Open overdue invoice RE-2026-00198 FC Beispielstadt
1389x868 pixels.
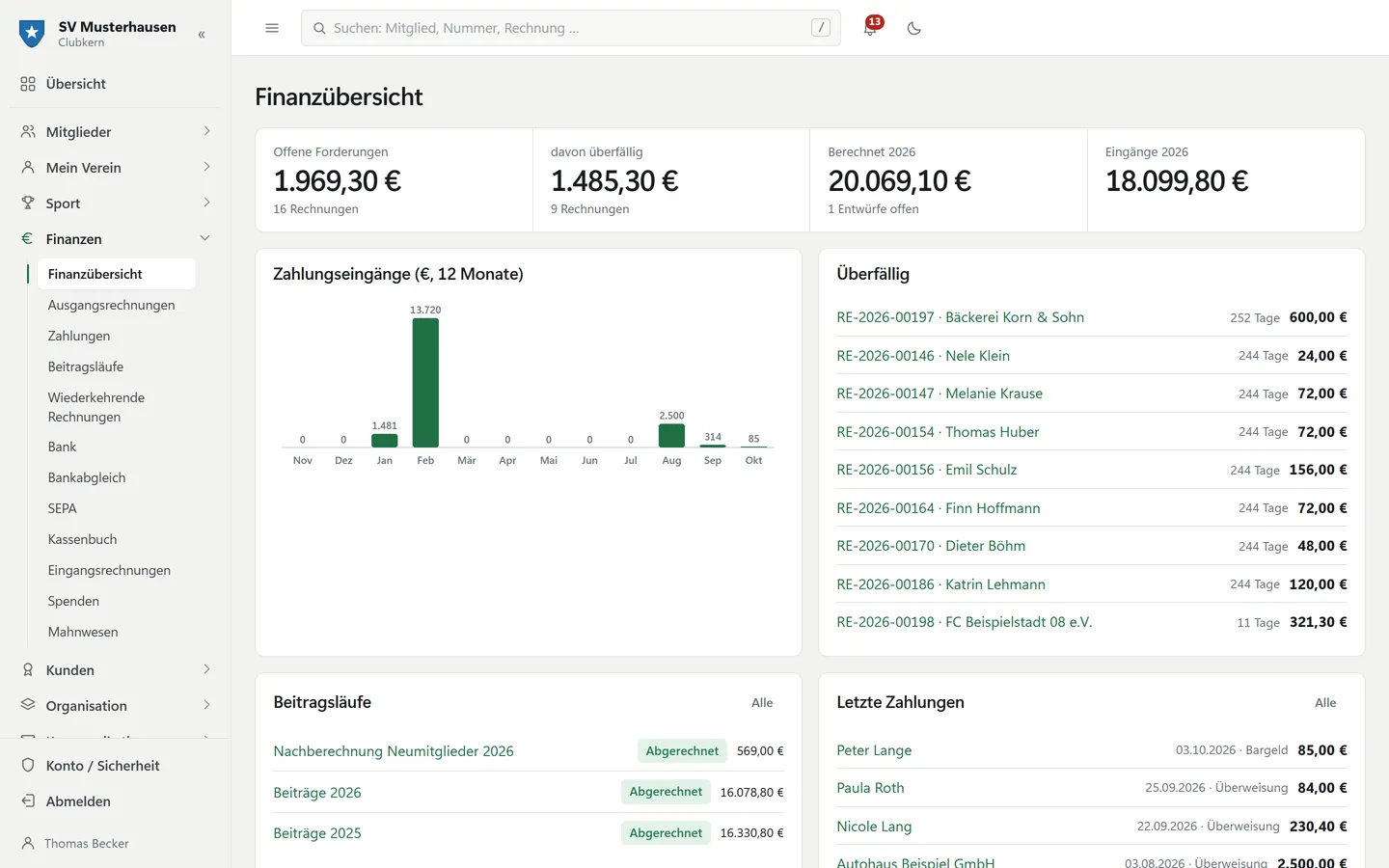965,622
